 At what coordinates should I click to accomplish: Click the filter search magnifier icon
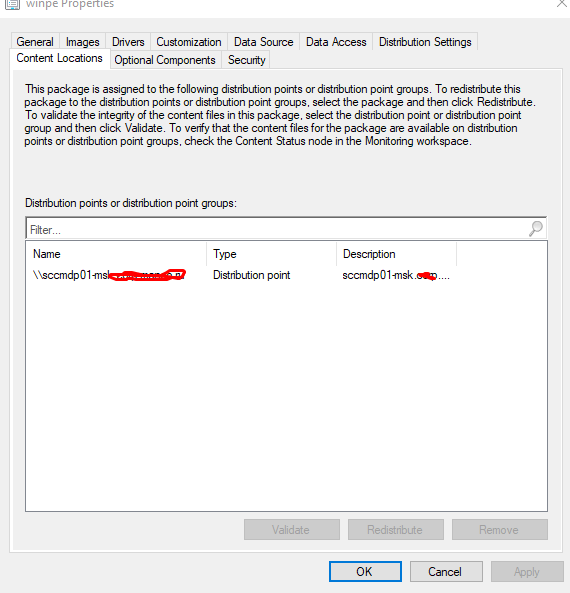536,228
